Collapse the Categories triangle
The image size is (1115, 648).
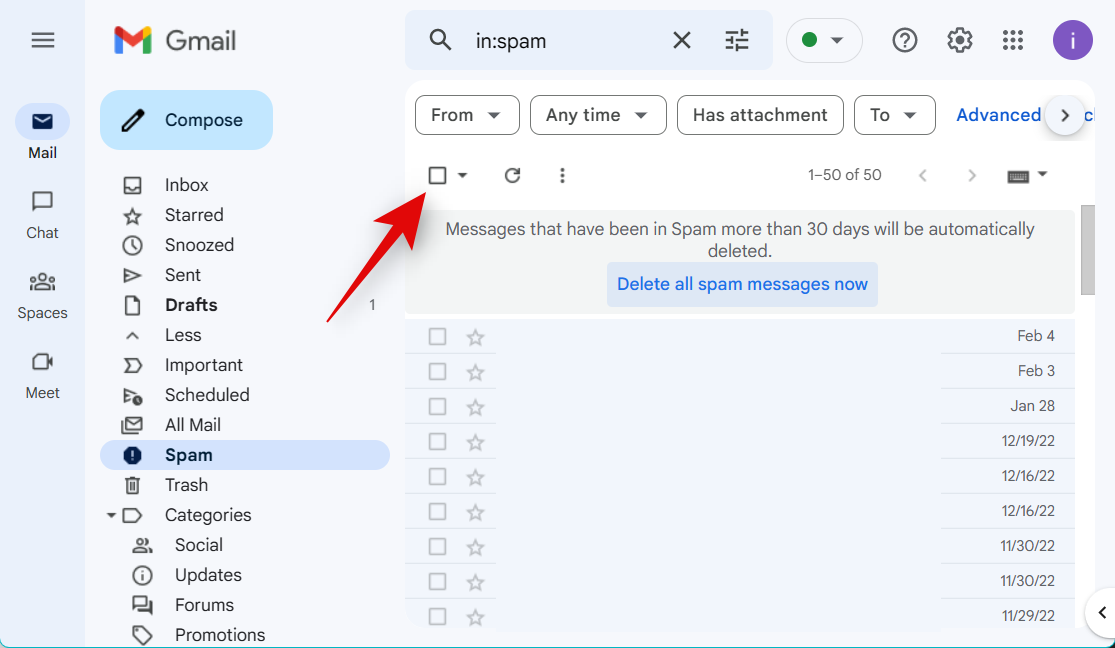111,515
